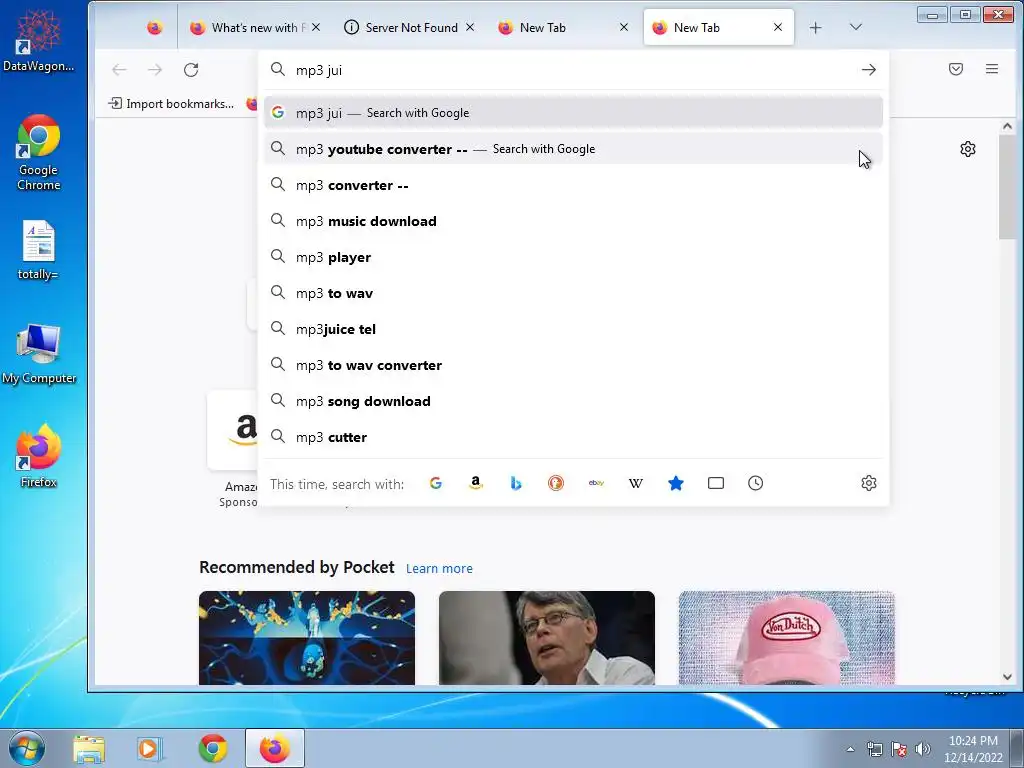Click Import bookmarks... toolbar button

(171, 103)
